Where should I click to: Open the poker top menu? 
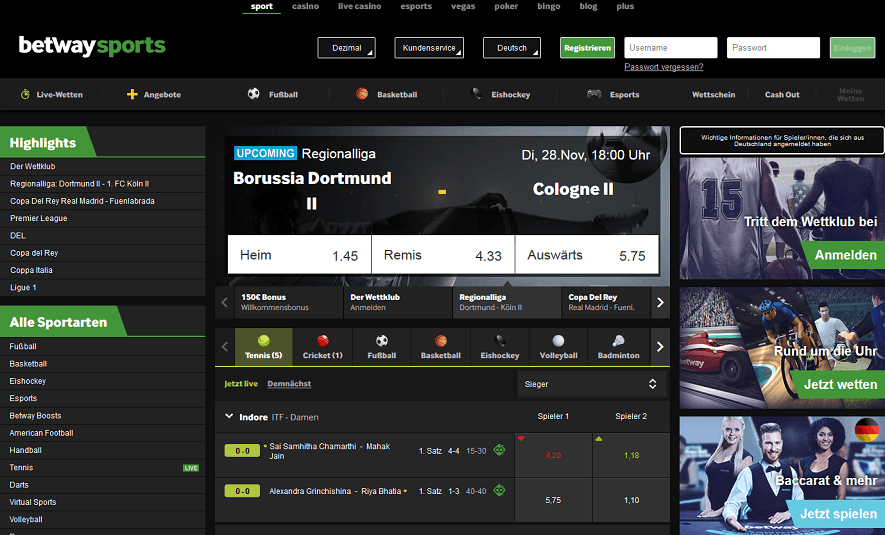506,6
